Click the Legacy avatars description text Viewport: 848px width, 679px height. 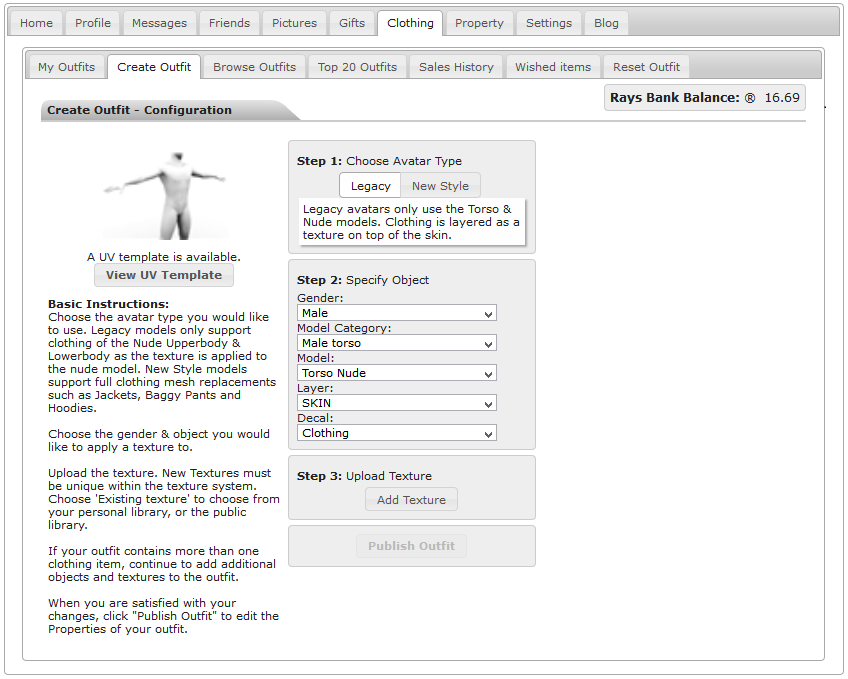click(x=411, y=222)
